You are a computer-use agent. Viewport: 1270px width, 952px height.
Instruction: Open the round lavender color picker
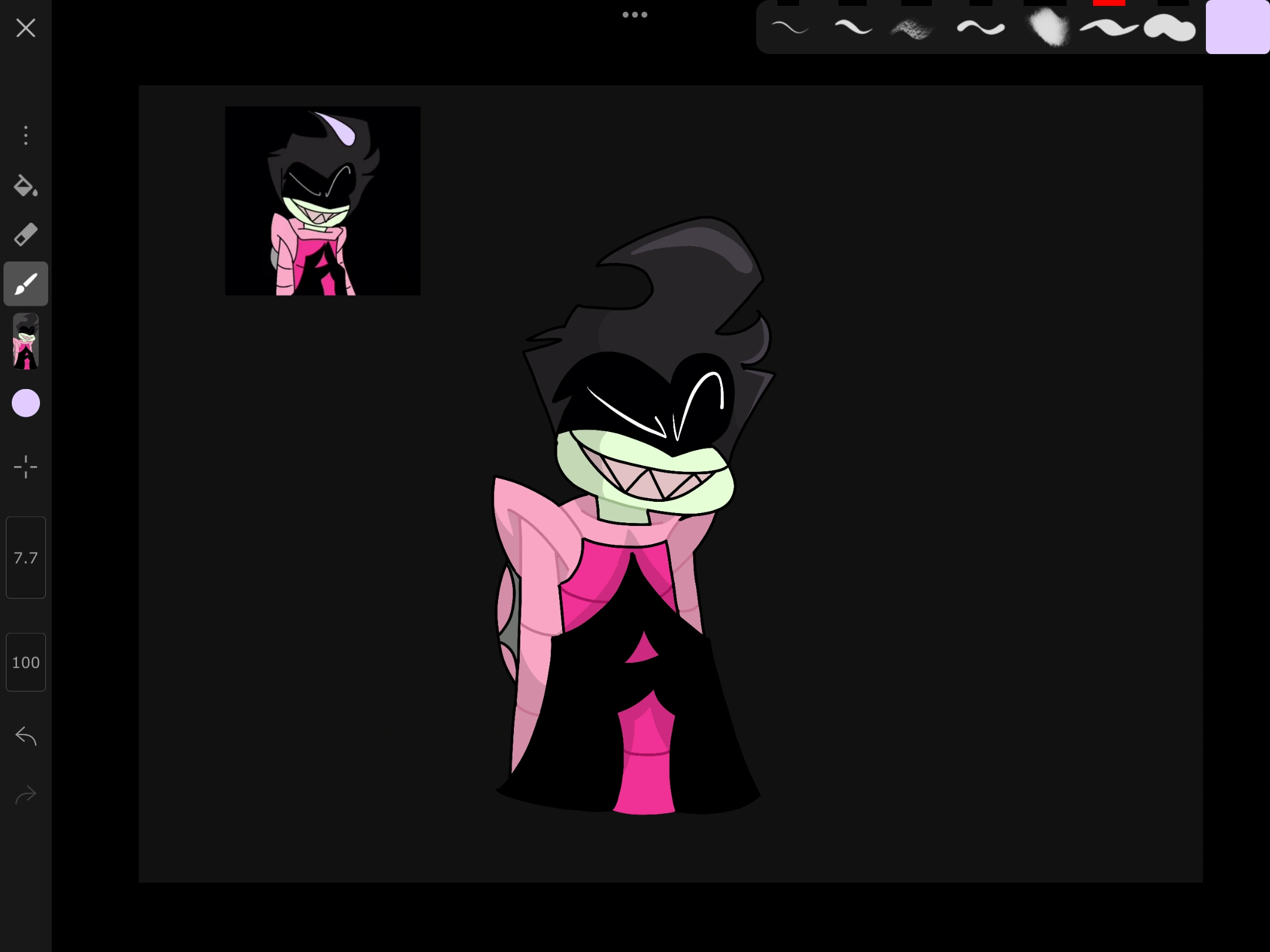[x=26, y=404]
